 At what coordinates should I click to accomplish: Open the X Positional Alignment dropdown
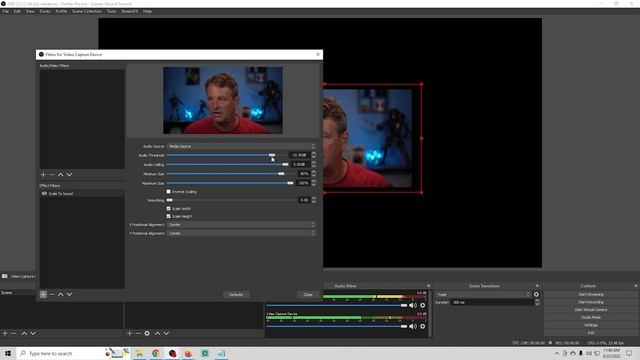pos(241,224)
